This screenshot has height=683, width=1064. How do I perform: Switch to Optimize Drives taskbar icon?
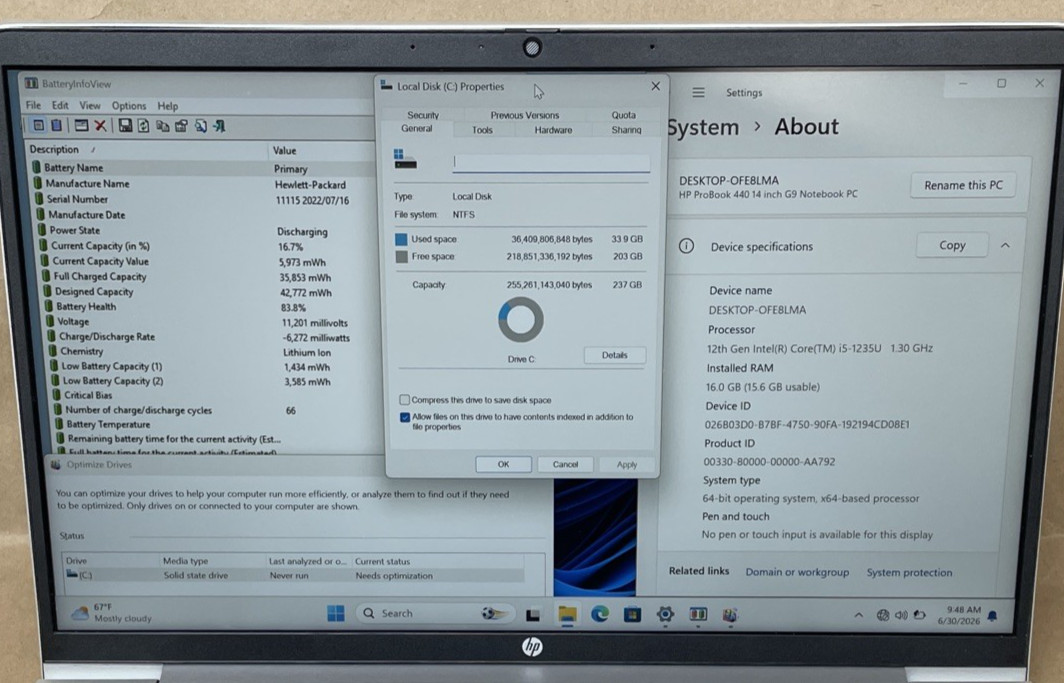[730, 614]
